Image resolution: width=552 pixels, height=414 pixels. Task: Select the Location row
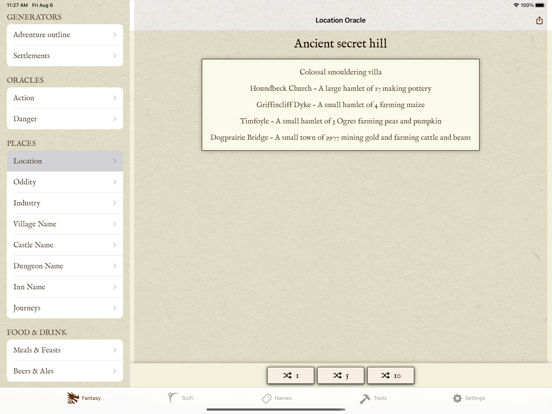[x=65, y=161]
